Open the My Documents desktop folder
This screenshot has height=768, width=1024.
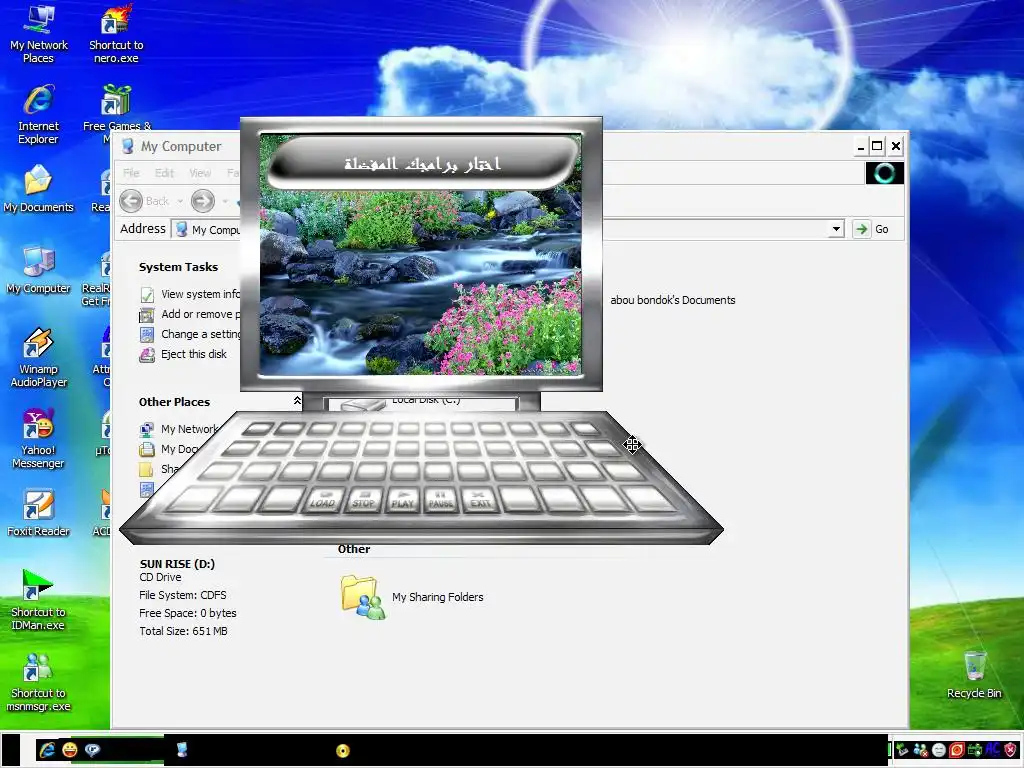pos(38,189)
